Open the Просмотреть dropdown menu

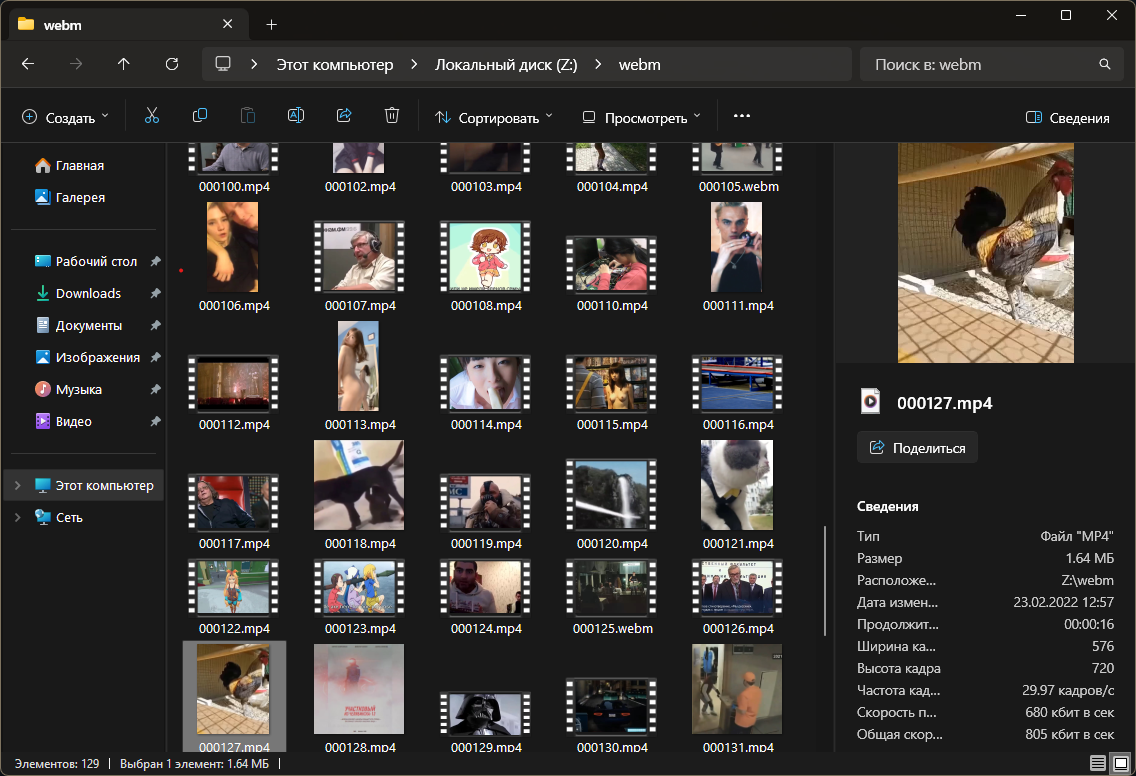coord(641,117)
